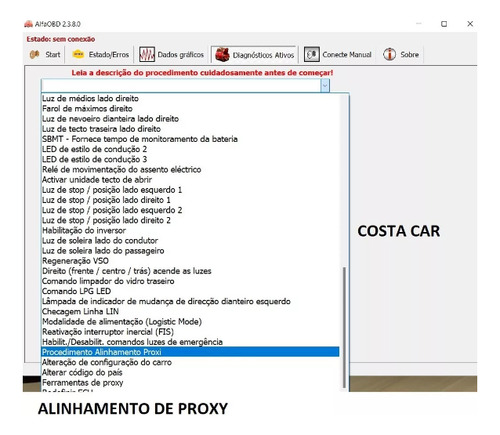Choose Luz de nevoeiro dianteira lado direito

[x=190, y=119]
